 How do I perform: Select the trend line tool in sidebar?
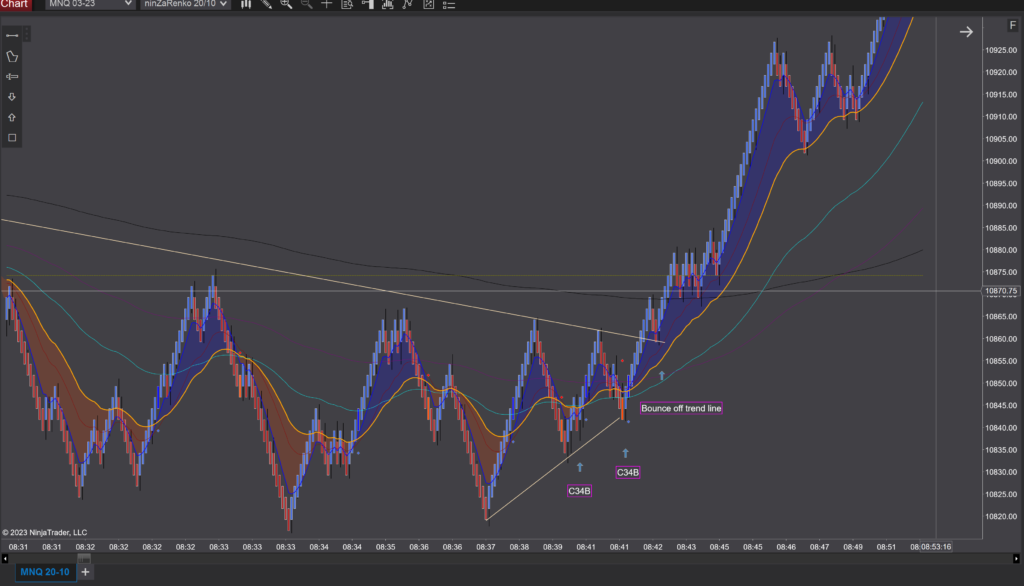12,34
